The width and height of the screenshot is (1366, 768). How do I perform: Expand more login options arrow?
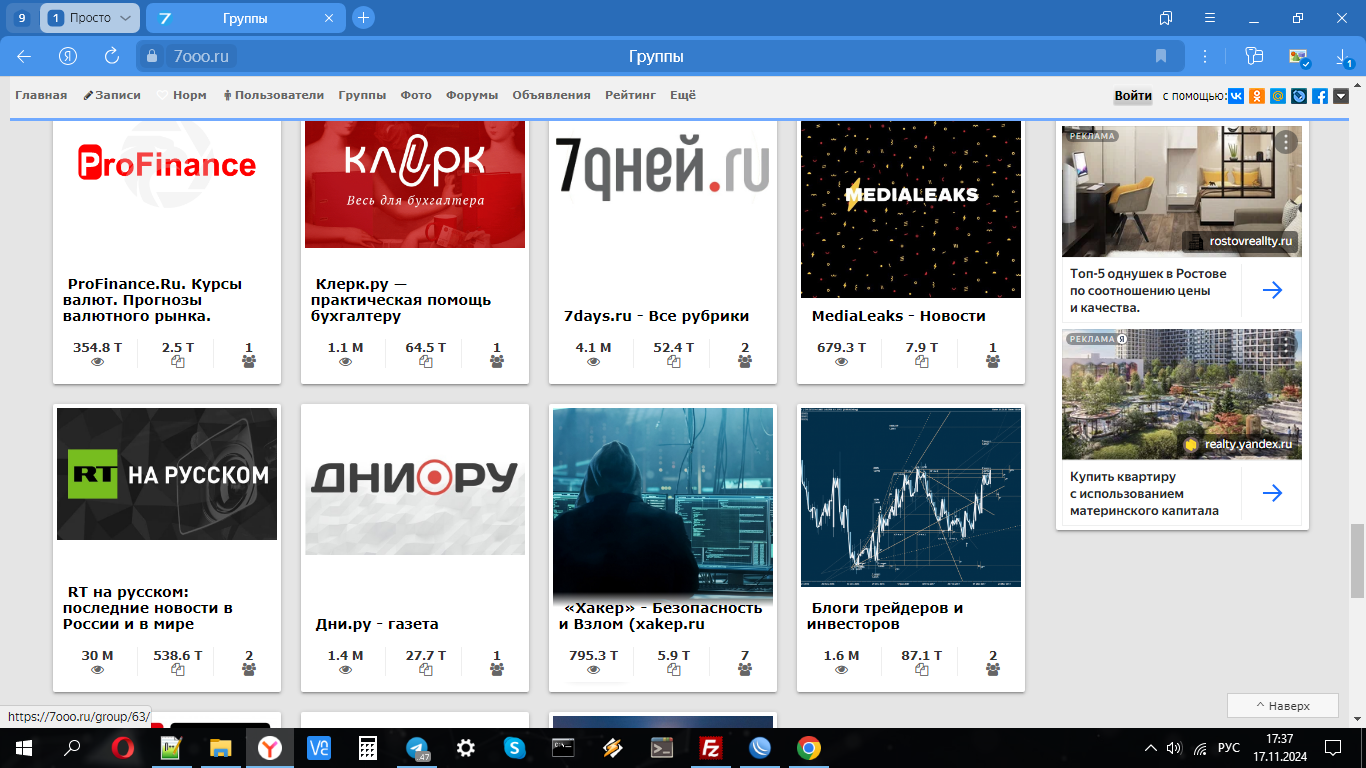click(x=1341, y=96)
